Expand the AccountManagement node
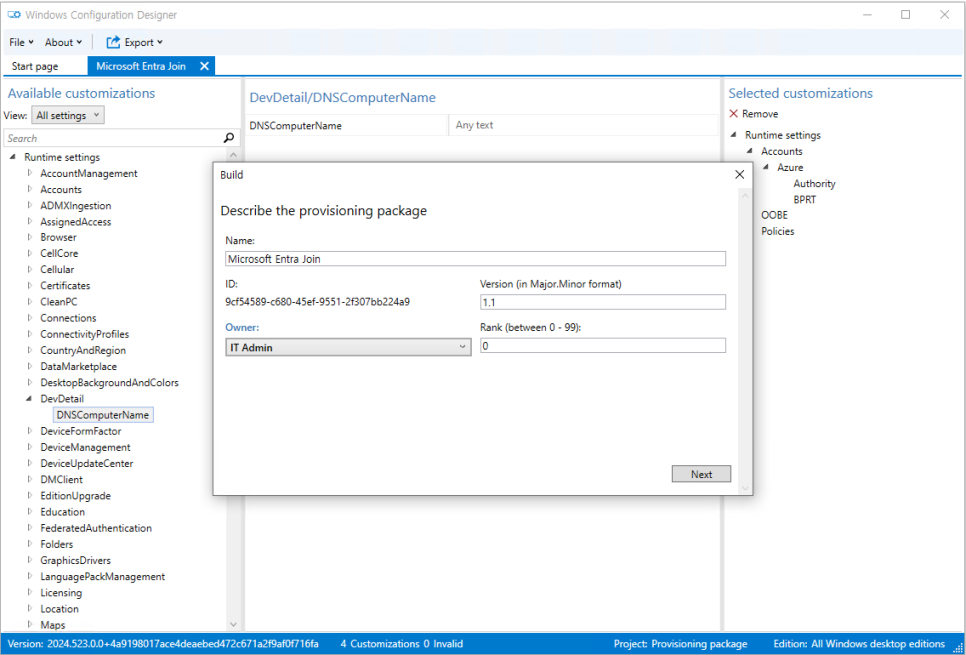 pyautogui.click(x=30, y=173)
